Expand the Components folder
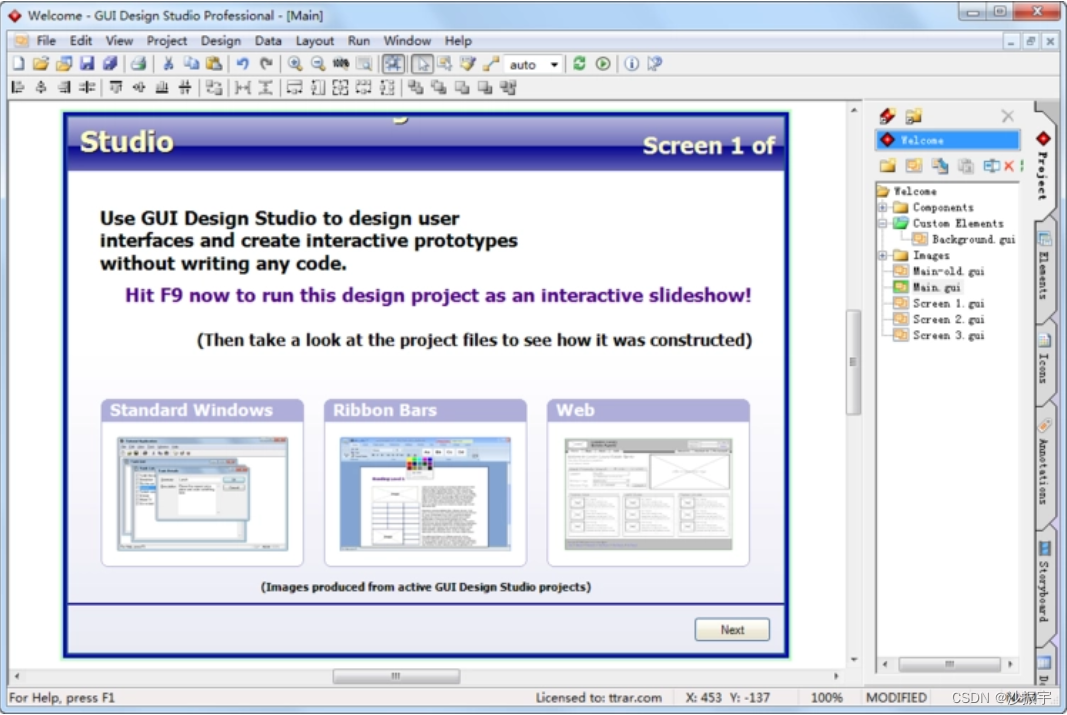Image resolution: width=1067 pixels, height=715 pixels. [x=883, y=207]
